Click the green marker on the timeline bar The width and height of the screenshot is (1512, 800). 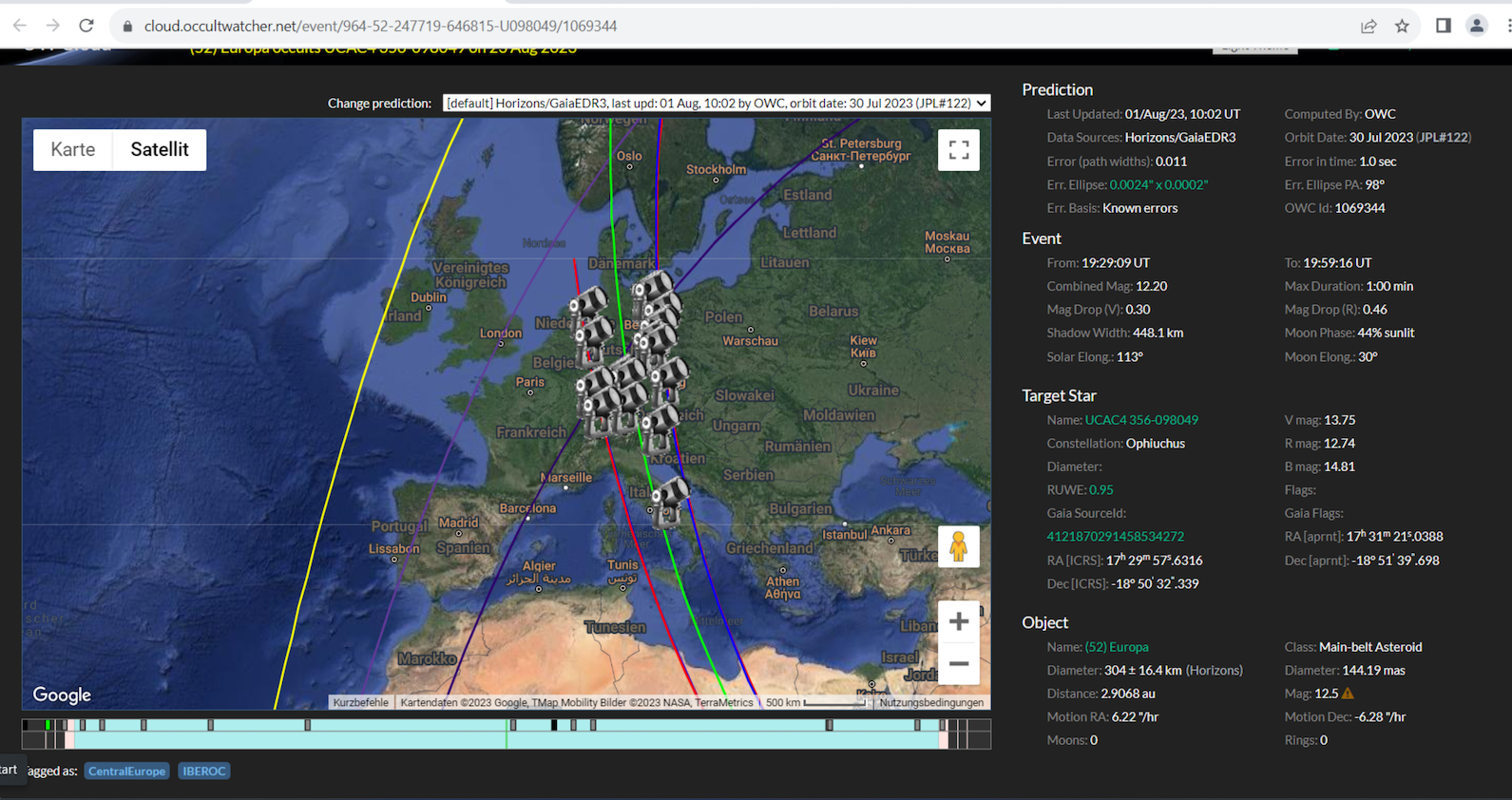pos(48,725)
